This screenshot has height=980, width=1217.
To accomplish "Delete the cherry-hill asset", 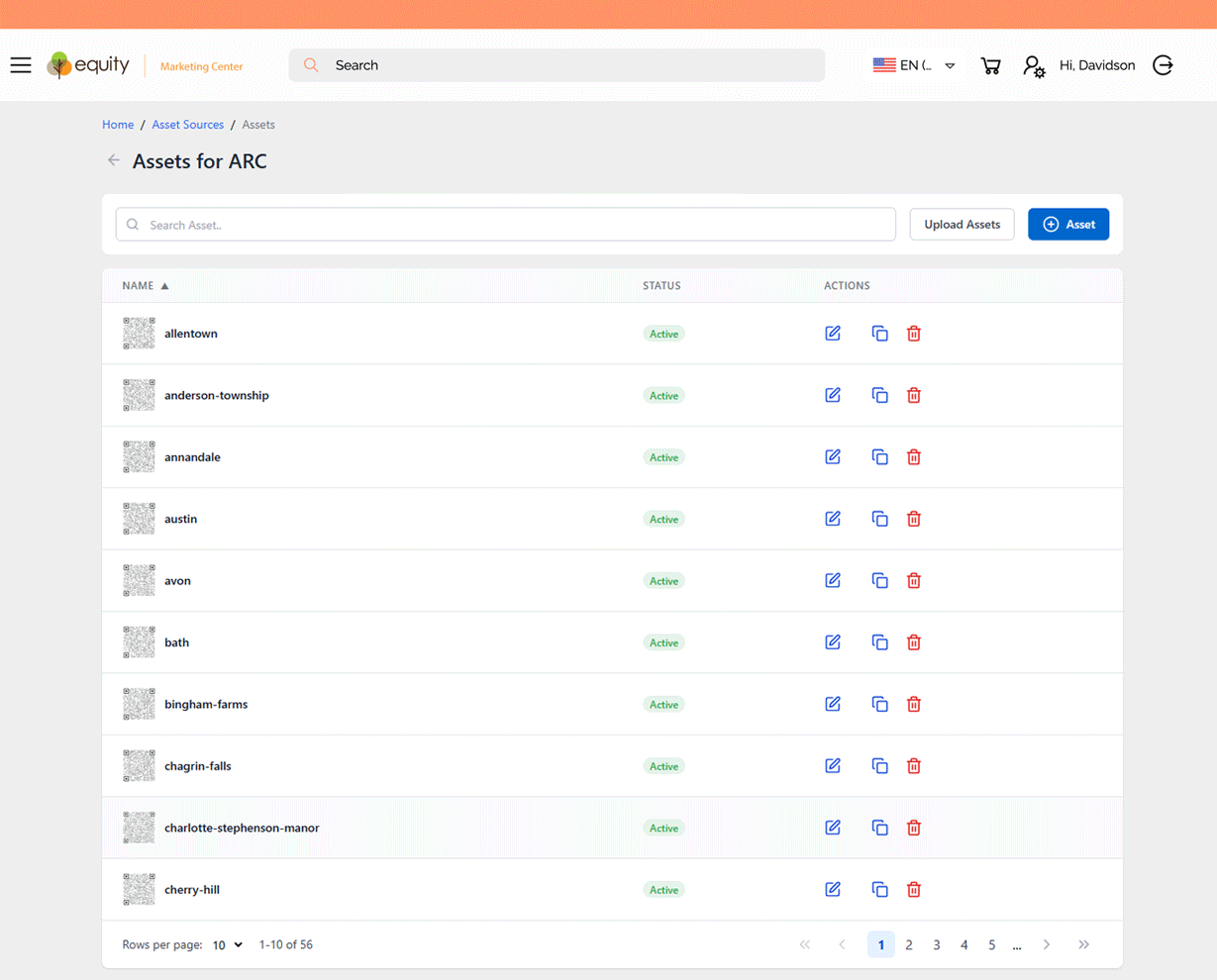I will (x=914, y=890).
